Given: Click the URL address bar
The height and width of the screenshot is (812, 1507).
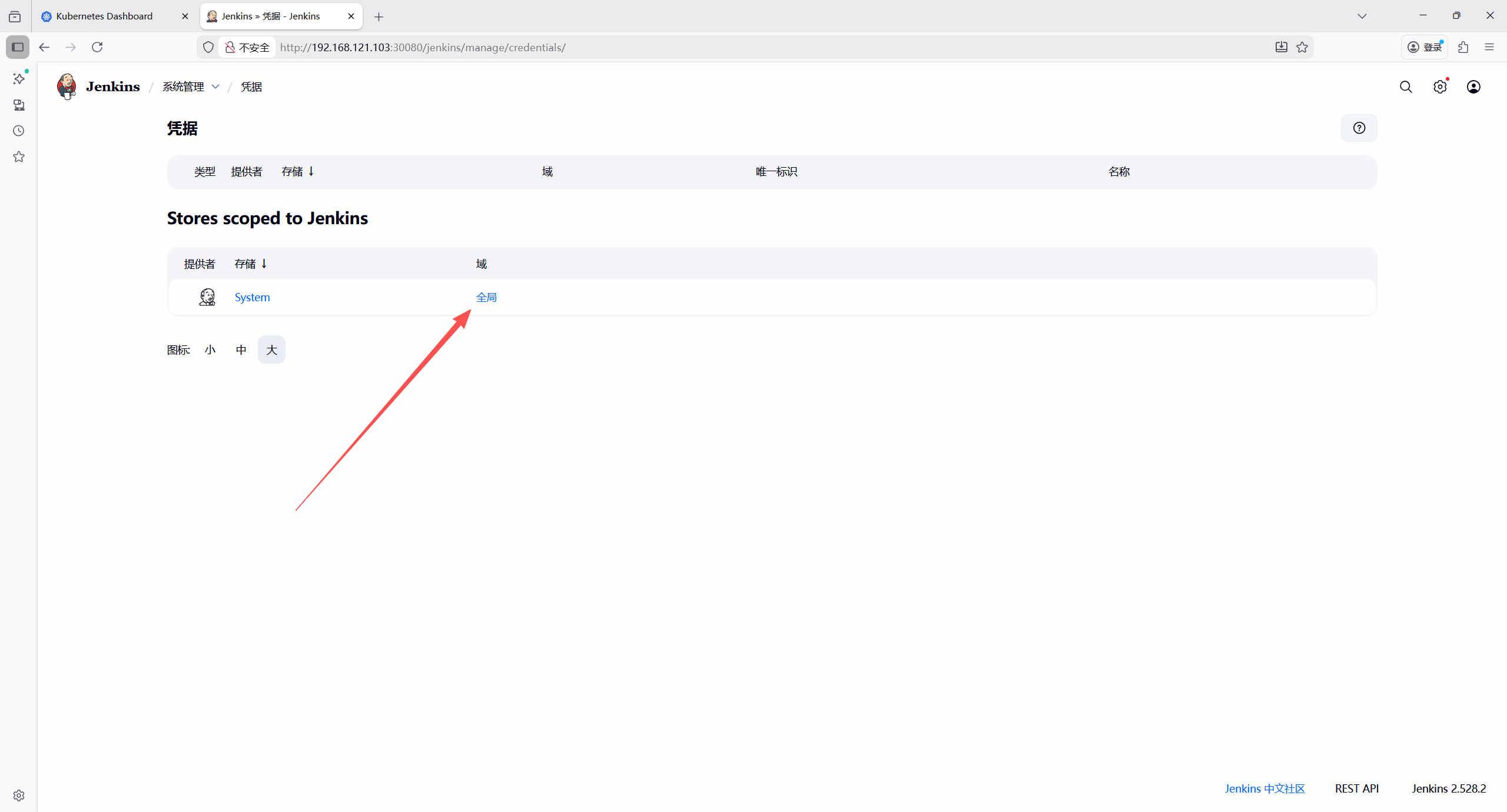Looking at the screenshot, I should (x=765, y=47).
